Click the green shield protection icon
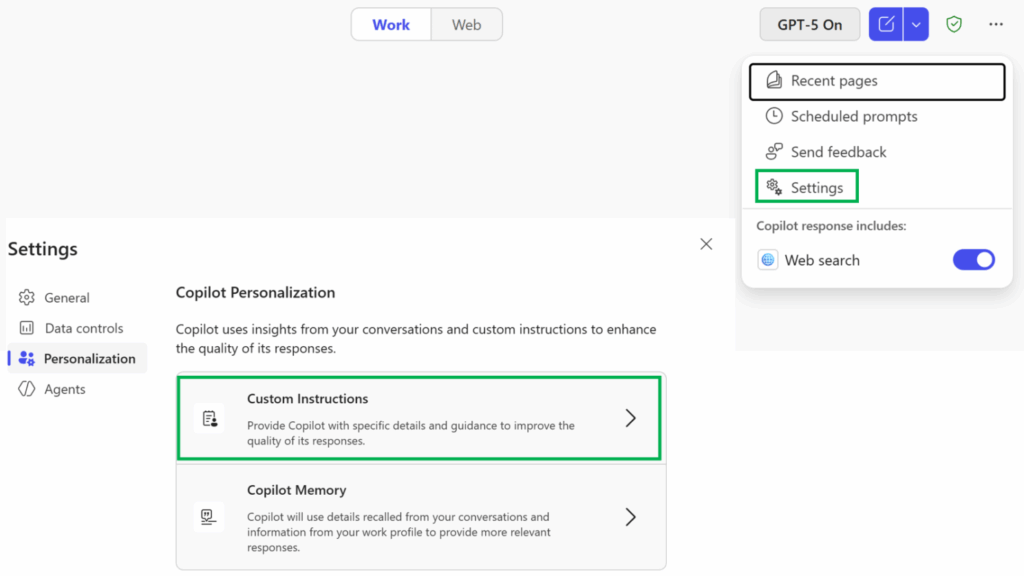The height and width of the screenshot is (576, 1024). (x=954, y=25)
